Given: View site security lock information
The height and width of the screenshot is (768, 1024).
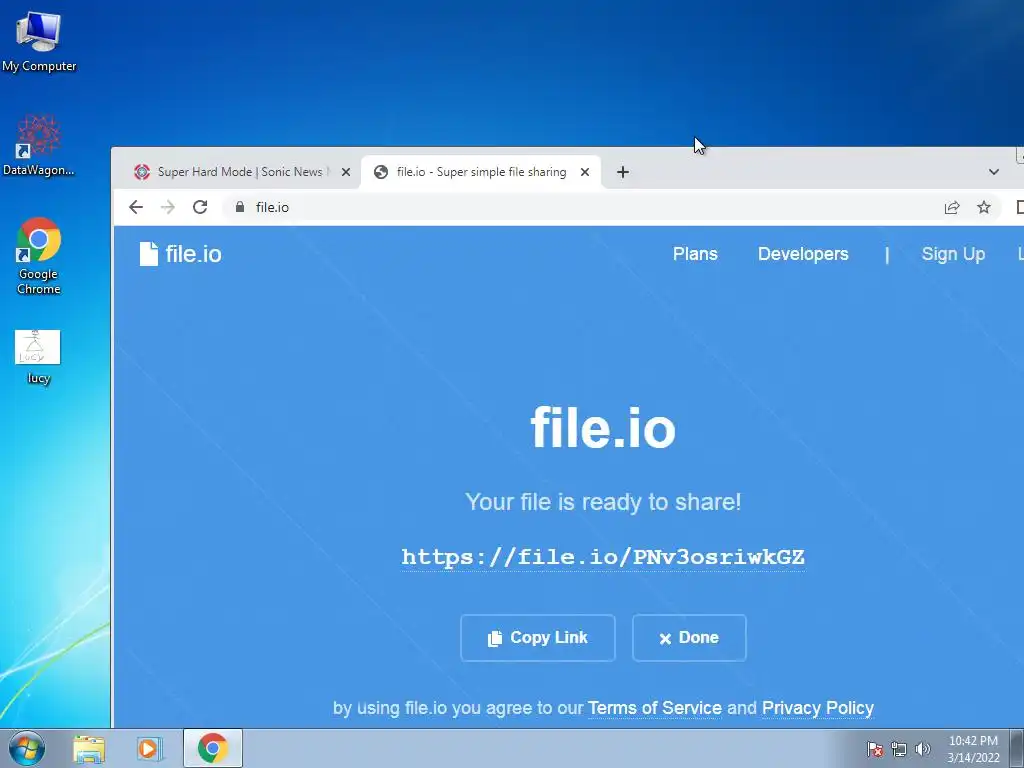Looking at the screenshot, I should (240, 207).
